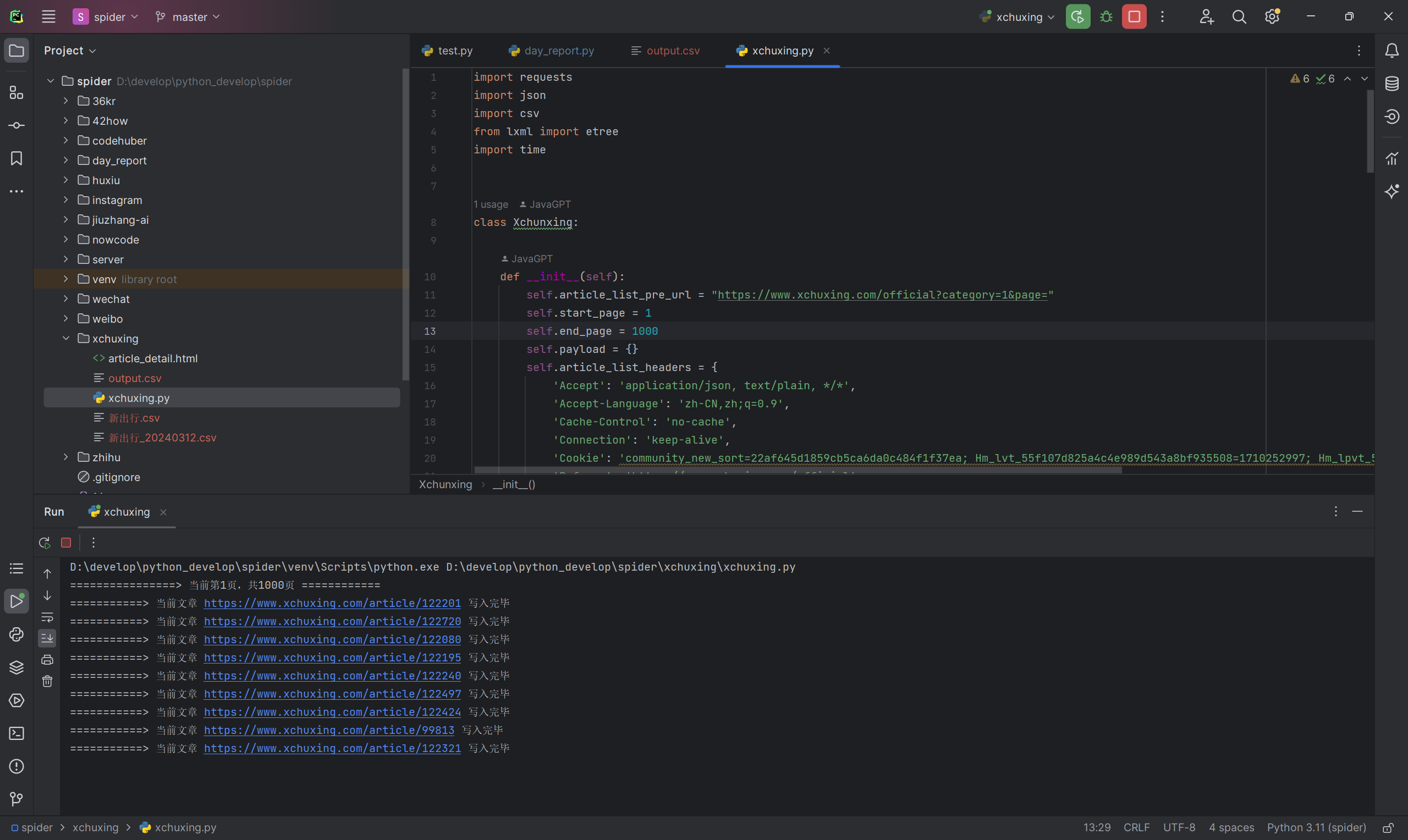Open the Python Packages tool window
Viewport: 1408px width, 840px height.
click(x=16, y=667)
